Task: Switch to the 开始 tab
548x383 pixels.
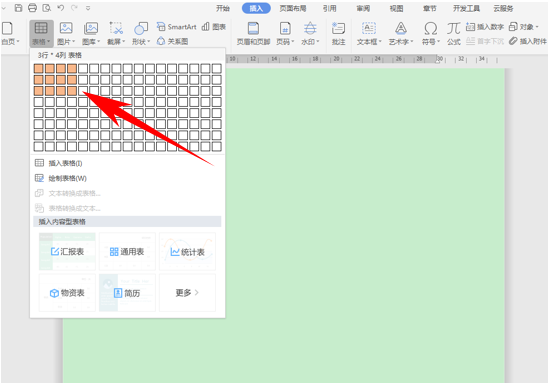Action: (223, 8)
